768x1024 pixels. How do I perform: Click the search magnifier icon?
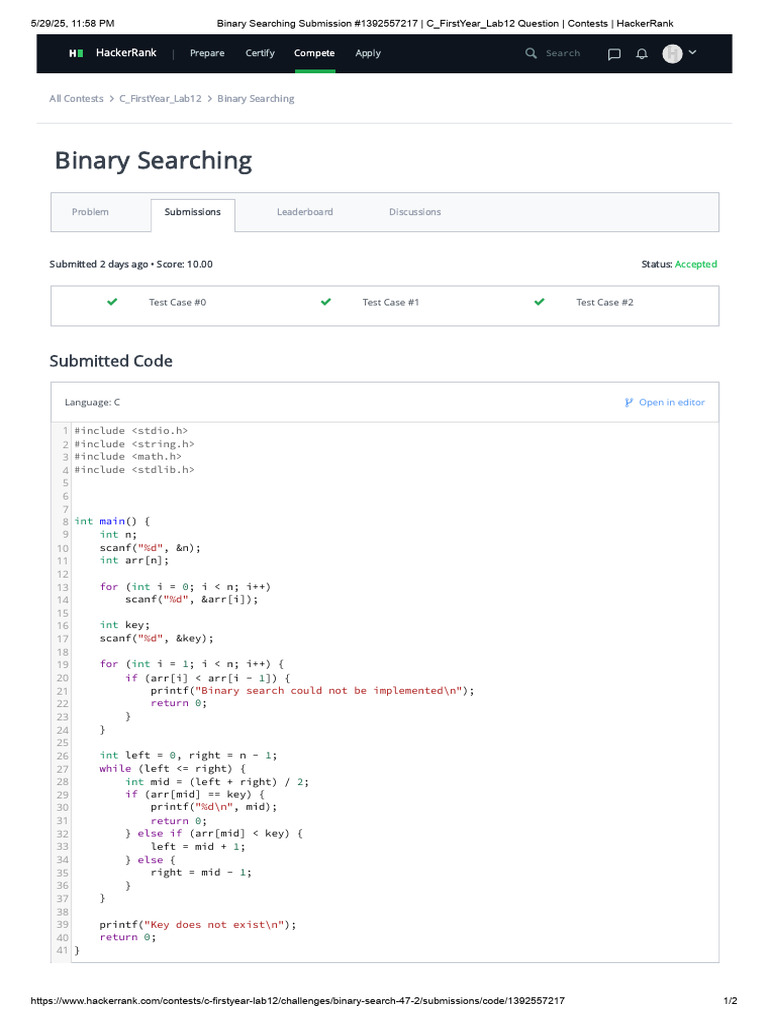click(x=531, y=53)
